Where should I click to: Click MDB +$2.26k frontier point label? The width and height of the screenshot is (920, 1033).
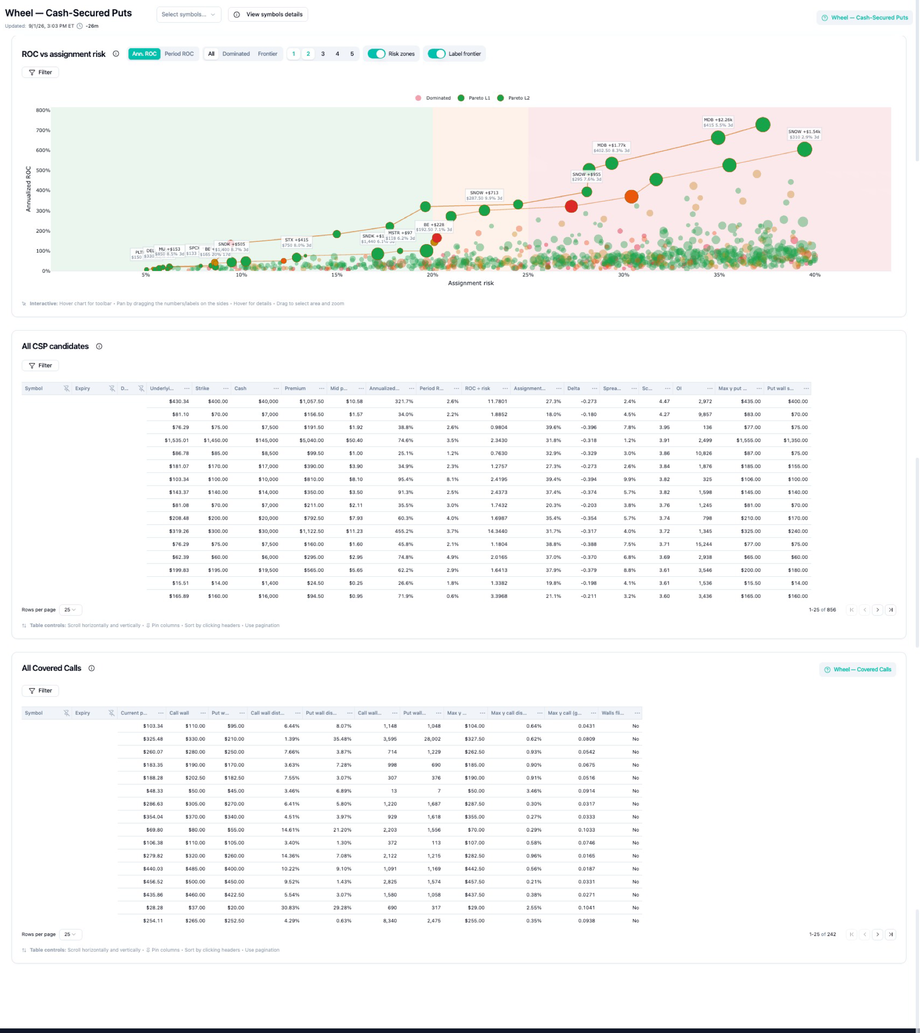(718, 123)
